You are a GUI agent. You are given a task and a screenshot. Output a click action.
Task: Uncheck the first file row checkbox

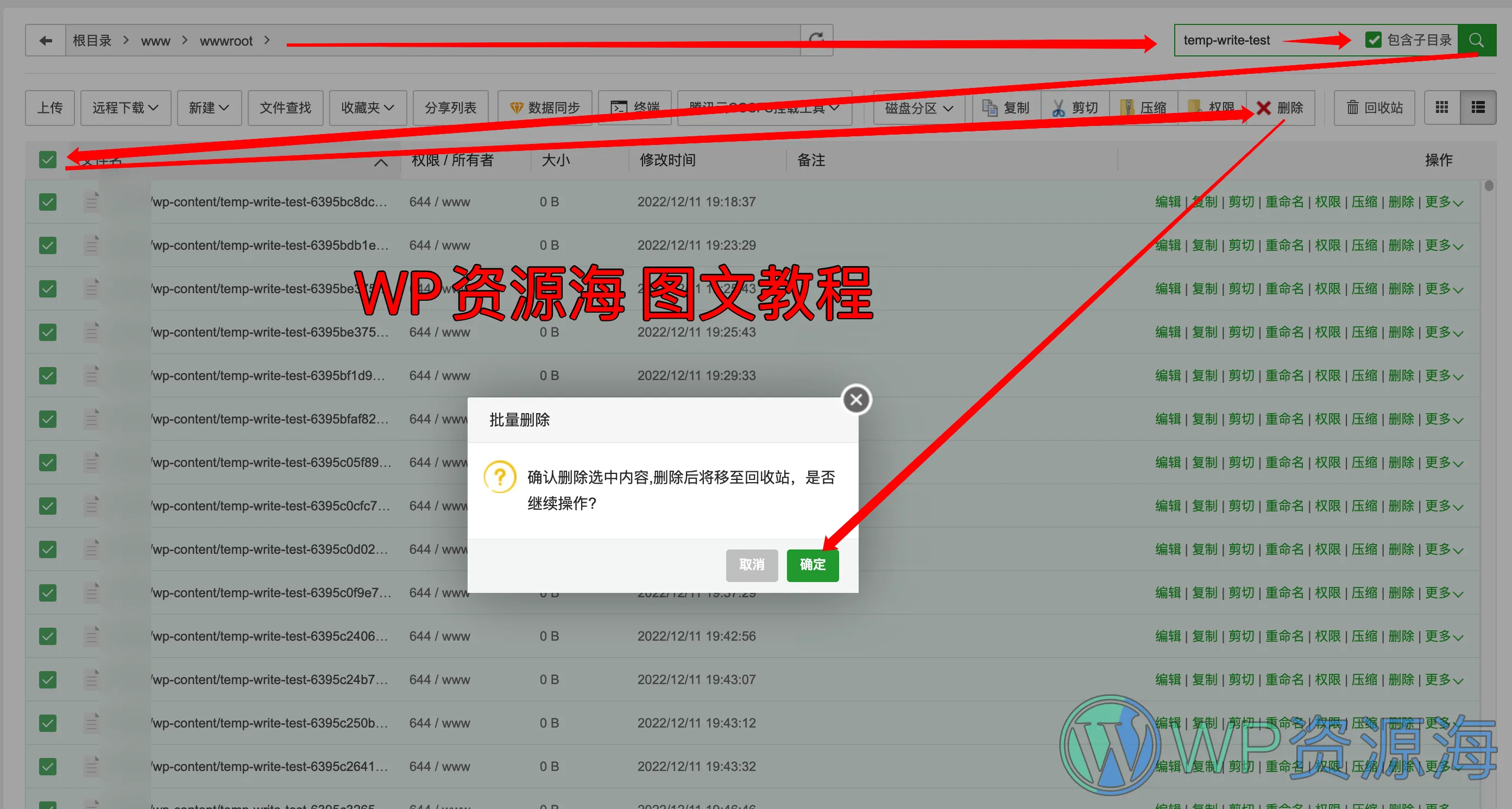coord(48,202)
